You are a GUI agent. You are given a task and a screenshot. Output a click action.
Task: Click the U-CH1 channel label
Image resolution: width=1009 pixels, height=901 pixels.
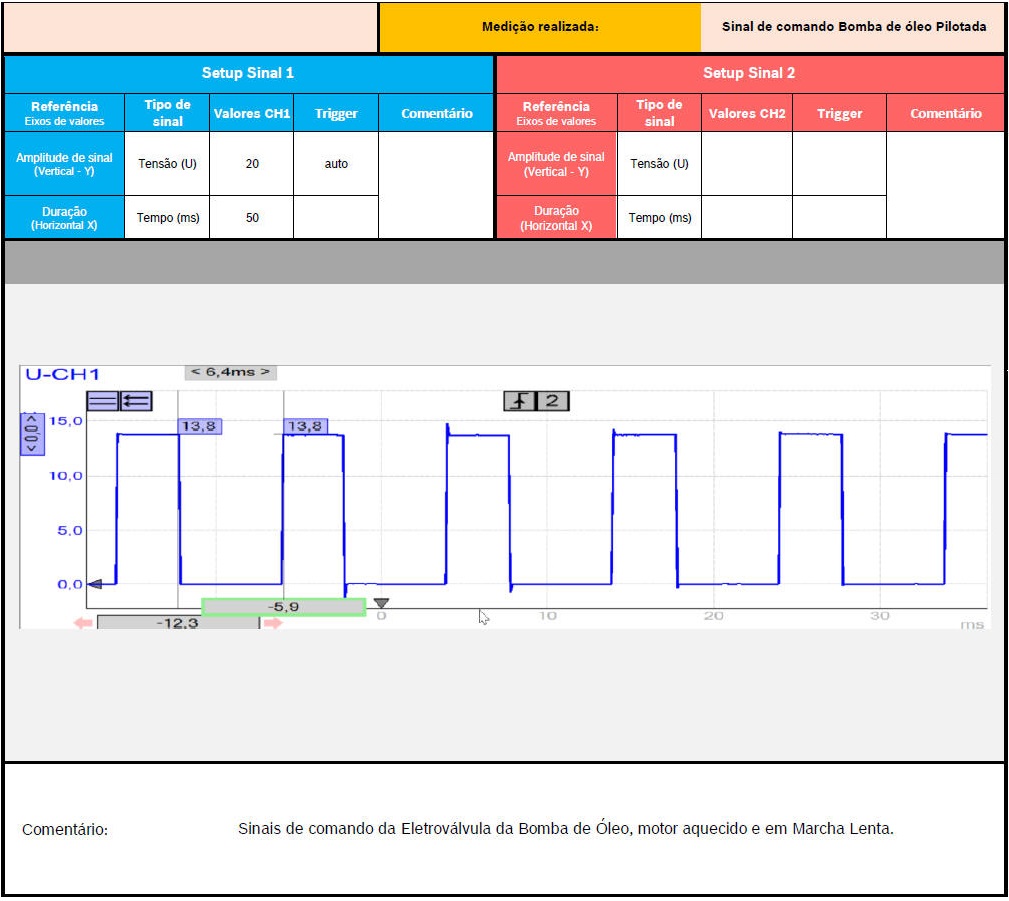tap(62, 375)
